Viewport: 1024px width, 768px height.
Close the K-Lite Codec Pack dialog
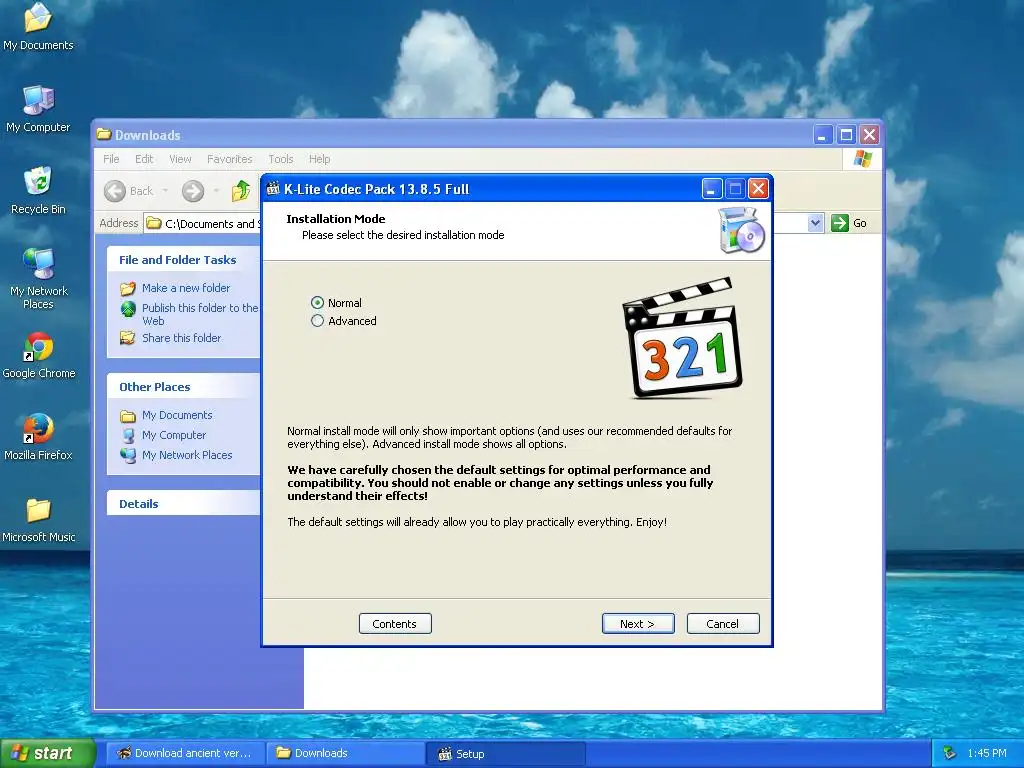[758, 189]
